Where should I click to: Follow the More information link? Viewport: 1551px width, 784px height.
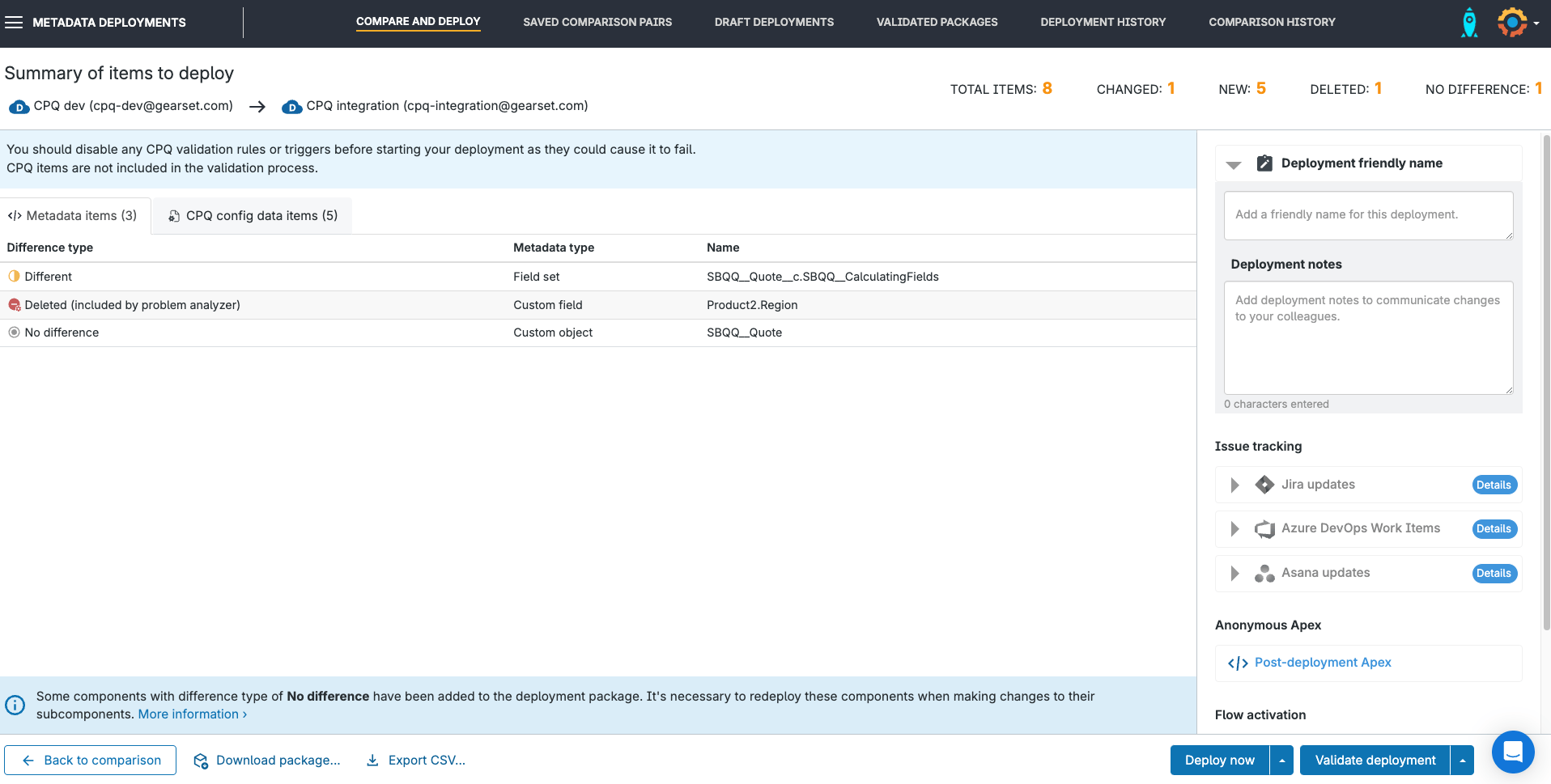click(192, 714)
